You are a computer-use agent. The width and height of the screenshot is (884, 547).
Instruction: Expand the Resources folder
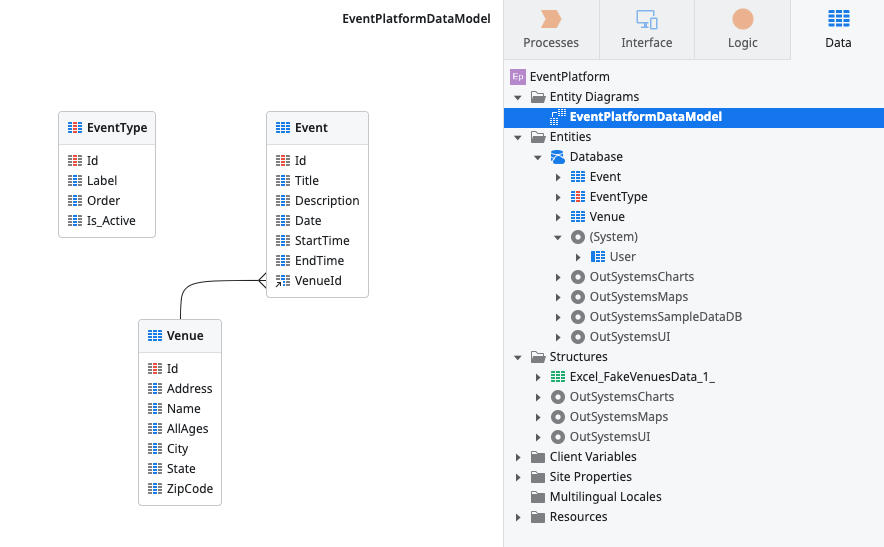click(x=518, y=517)
